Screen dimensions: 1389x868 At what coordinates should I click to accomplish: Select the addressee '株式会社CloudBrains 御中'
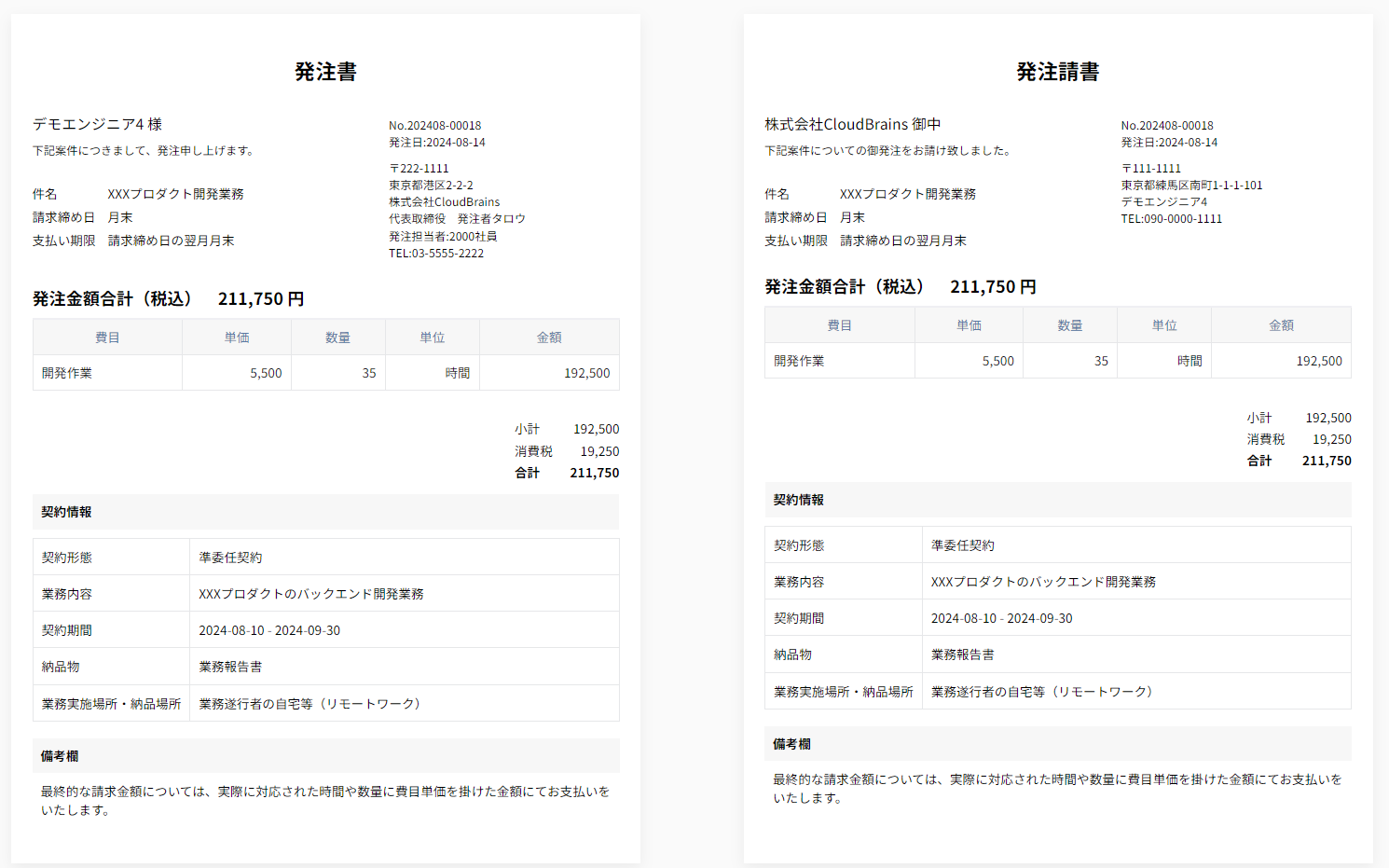coord(853,124)
